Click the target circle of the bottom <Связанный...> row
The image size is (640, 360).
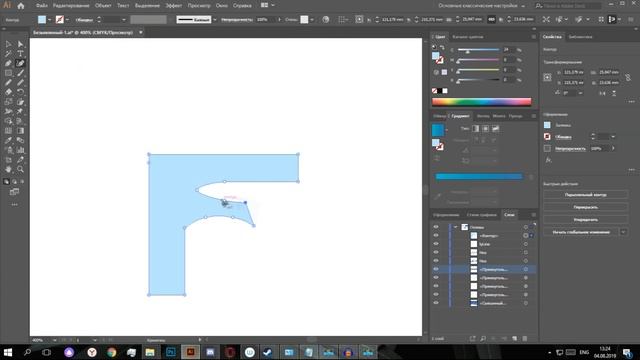click(526, 303)
